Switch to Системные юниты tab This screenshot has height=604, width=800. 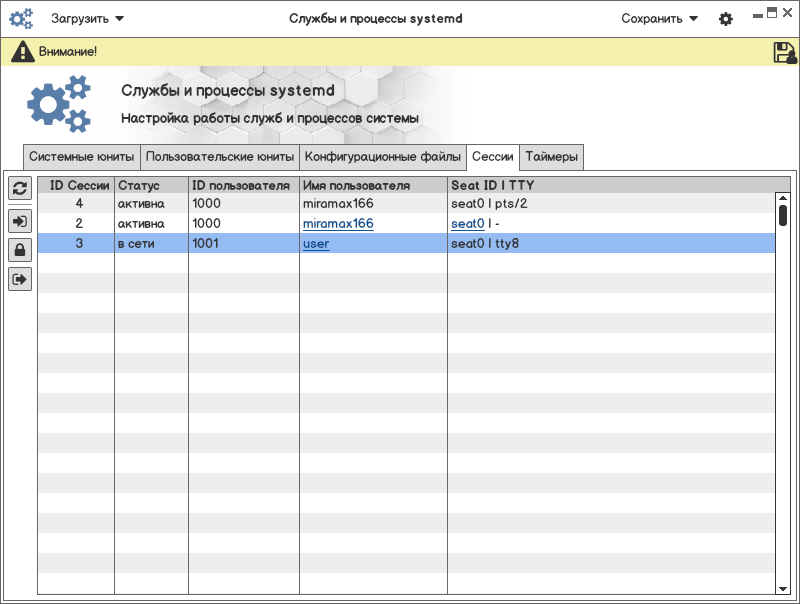(x=81, y=157)
